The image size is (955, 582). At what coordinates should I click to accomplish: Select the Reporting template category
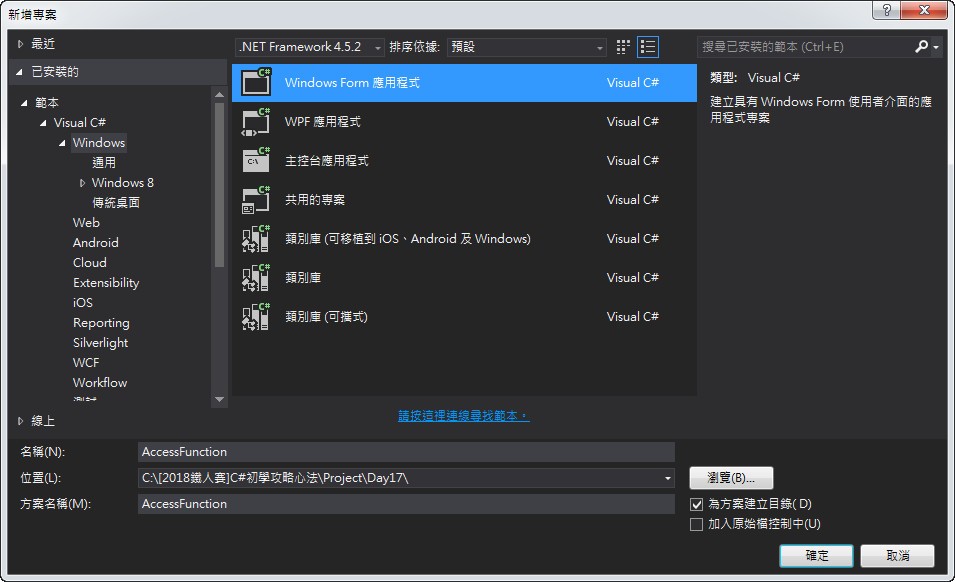(101, 323)
